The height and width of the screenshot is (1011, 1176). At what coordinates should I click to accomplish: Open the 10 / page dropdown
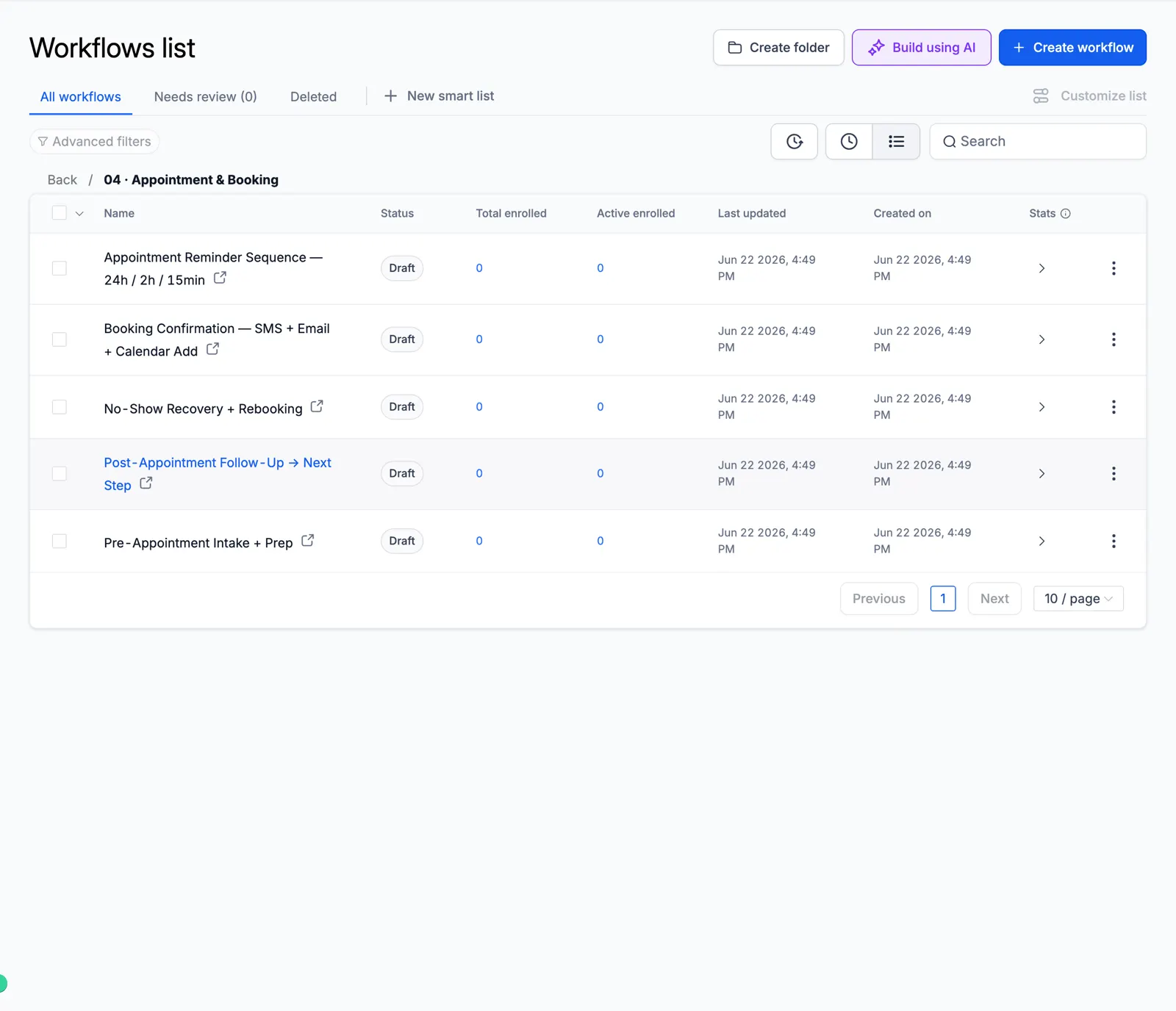(x=1078, y=599)
